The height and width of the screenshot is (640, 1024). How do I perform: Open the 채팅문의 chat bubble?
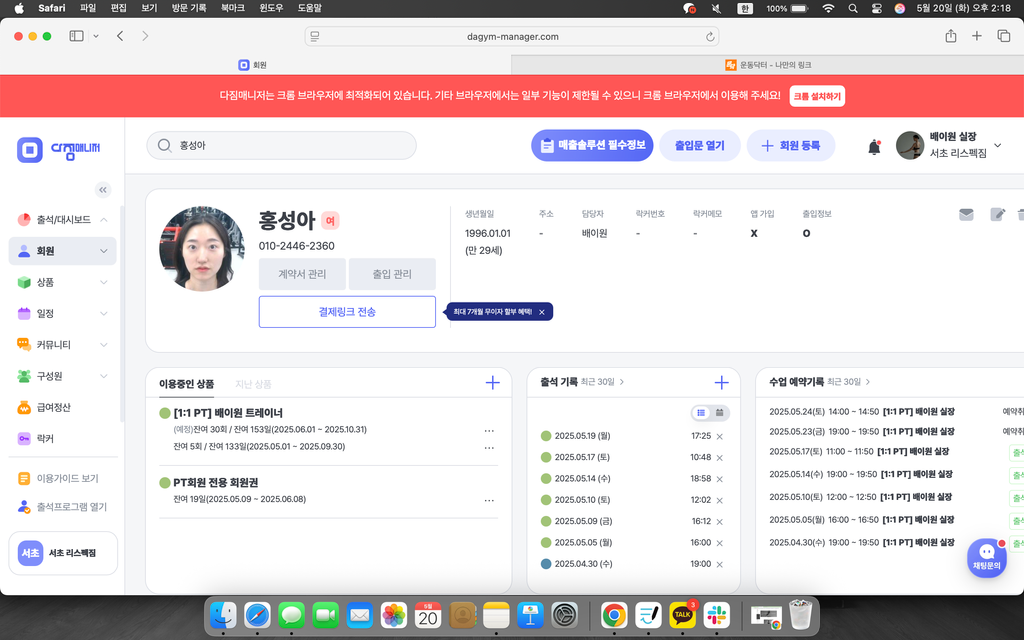click(986, 557)
